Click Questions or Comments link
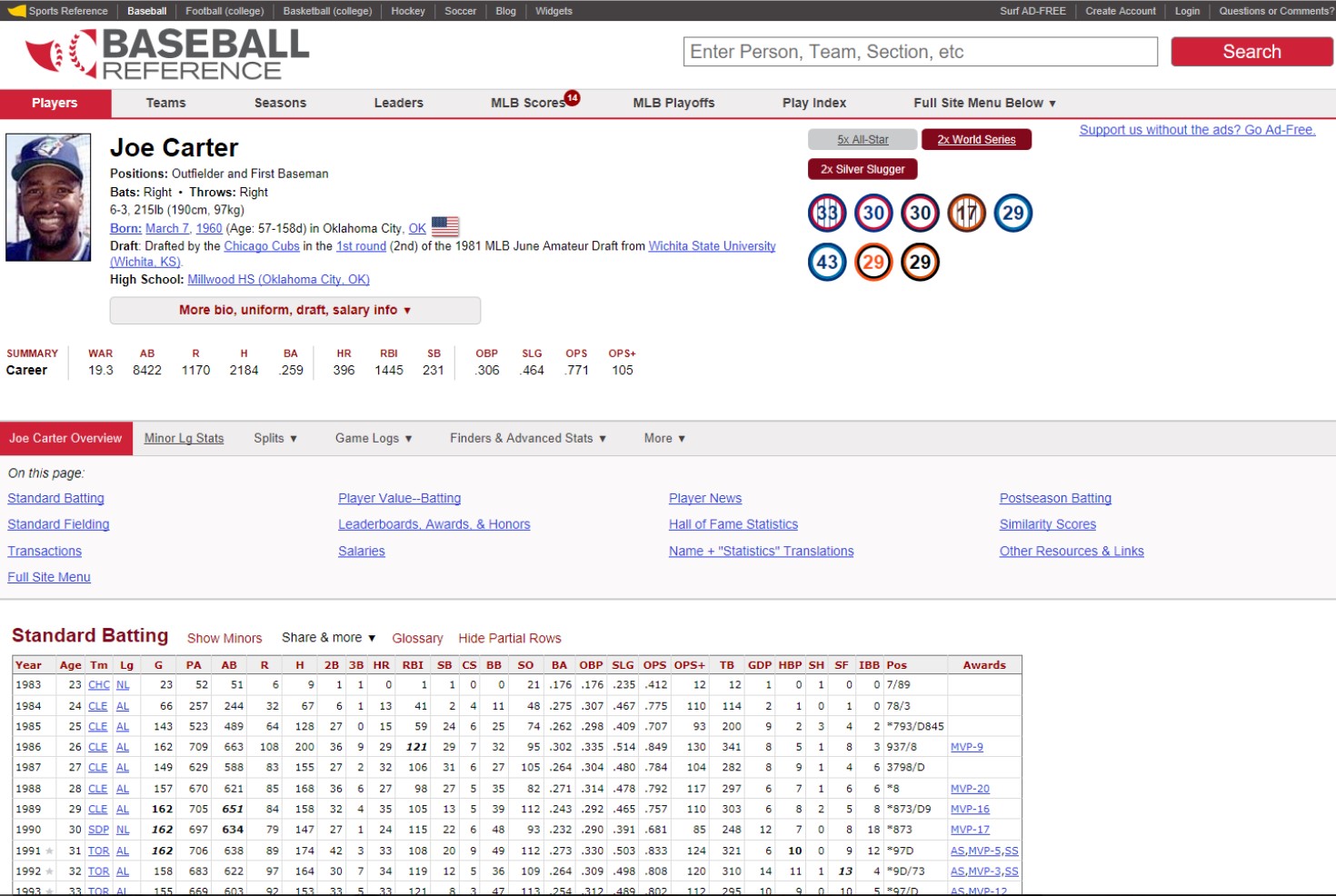 tap(1276, 11)
